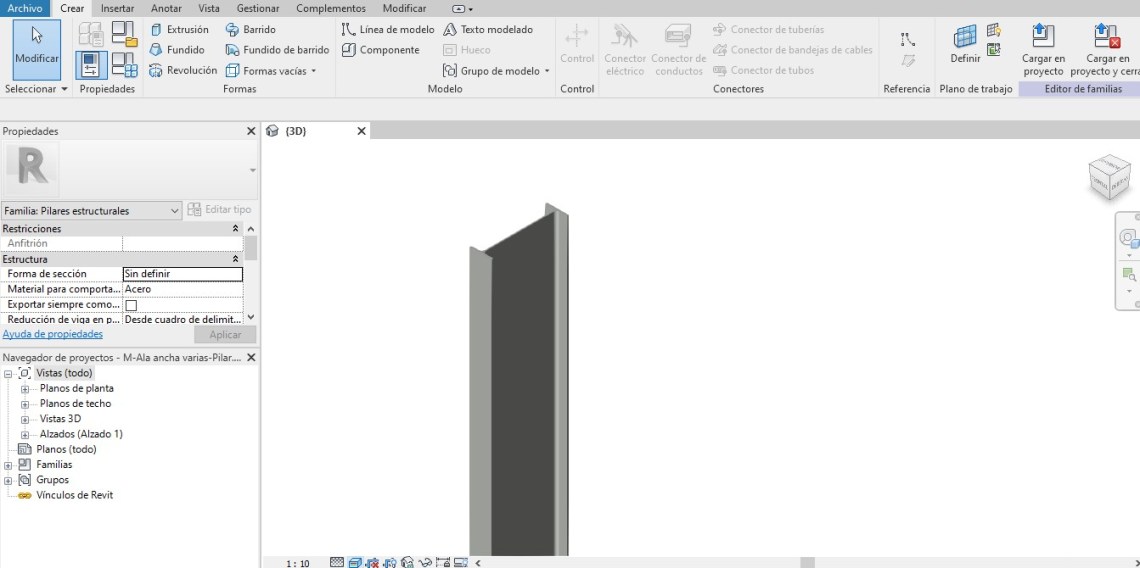The image size is (1140, 568).
Task: Open the Insertar ribbon tab
Action: coord(117,8)
